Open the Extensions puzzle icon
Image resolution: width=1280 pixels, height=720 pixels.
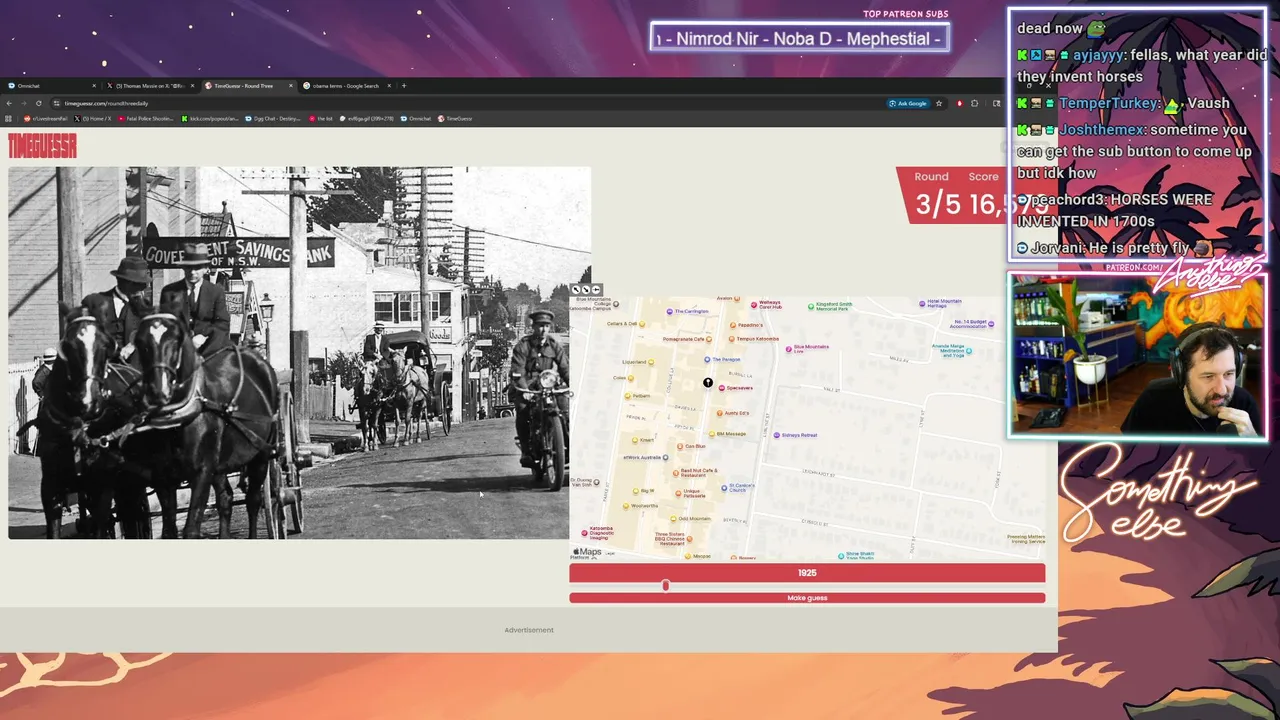(975, 103)
